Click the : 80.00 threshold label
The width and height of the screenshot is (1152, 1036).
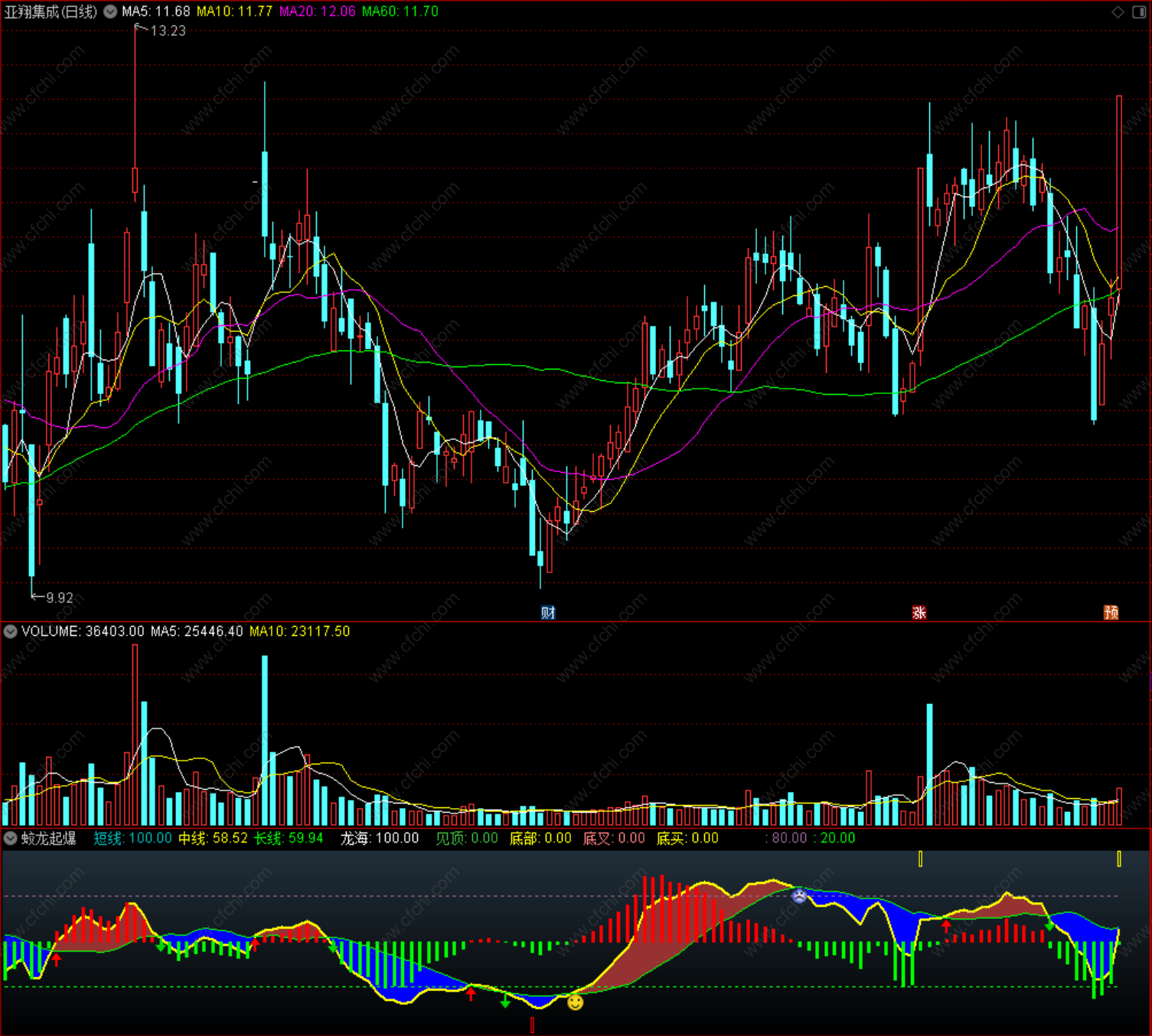coord(786,838)
